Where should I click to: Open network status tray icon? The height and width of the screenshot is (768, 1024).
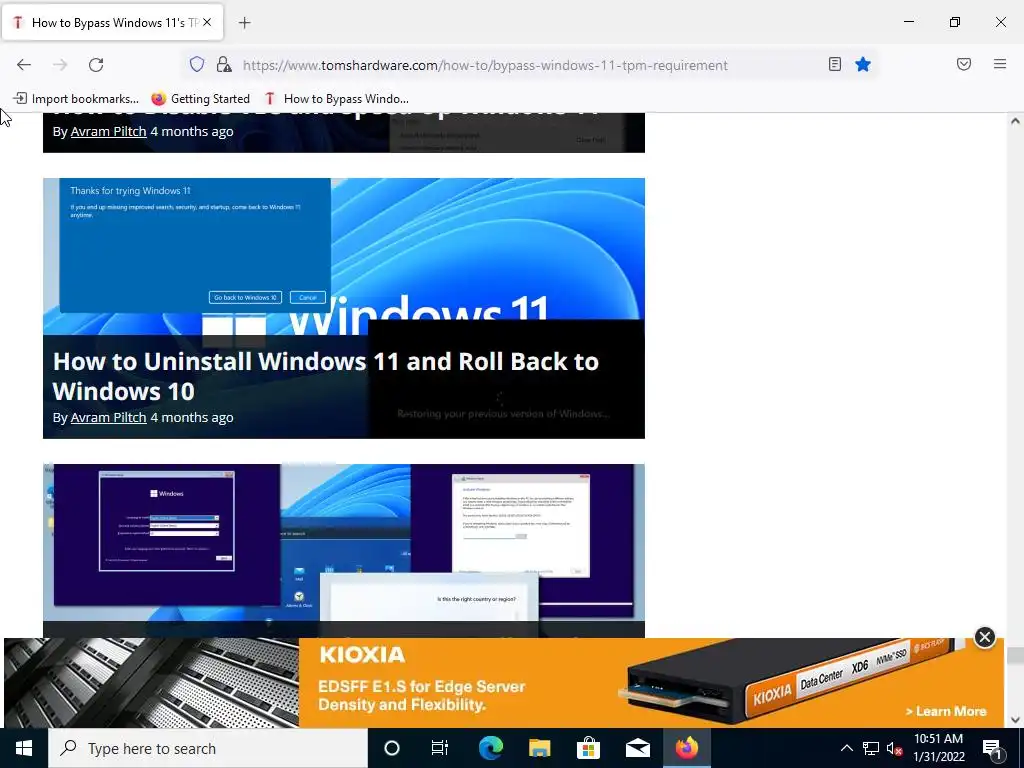[871, 748]
